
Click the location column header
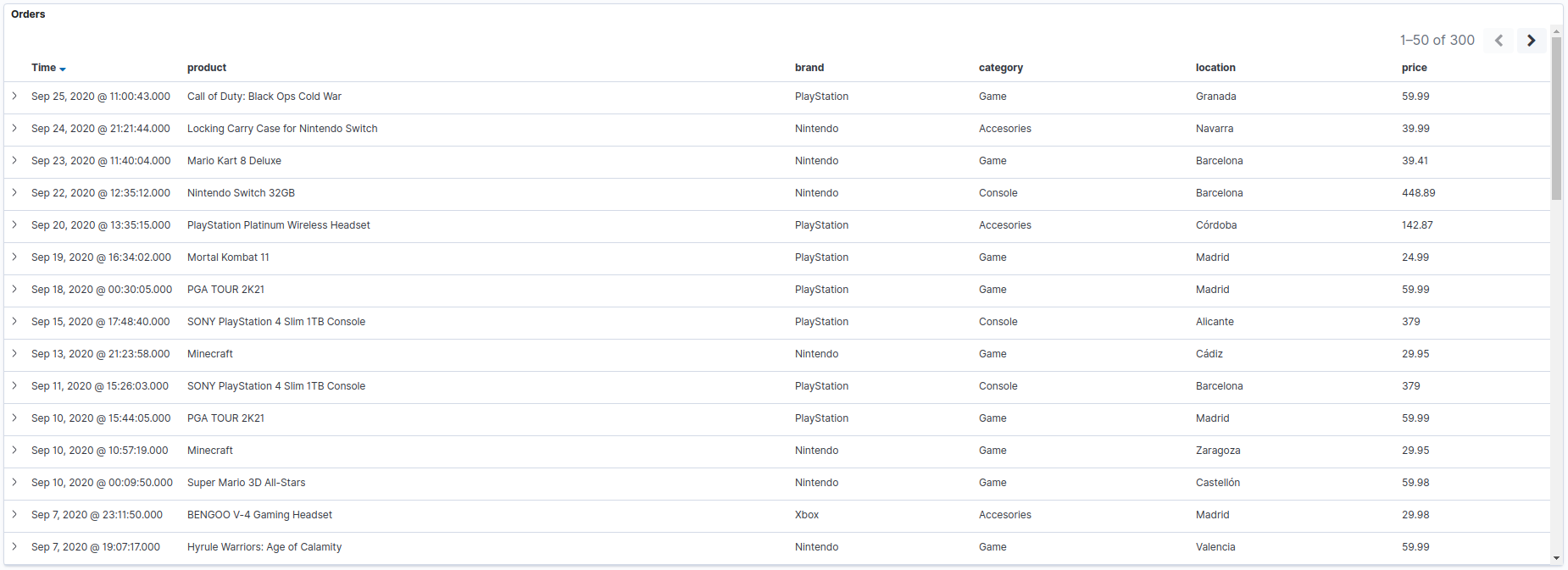pos(1215,68)
